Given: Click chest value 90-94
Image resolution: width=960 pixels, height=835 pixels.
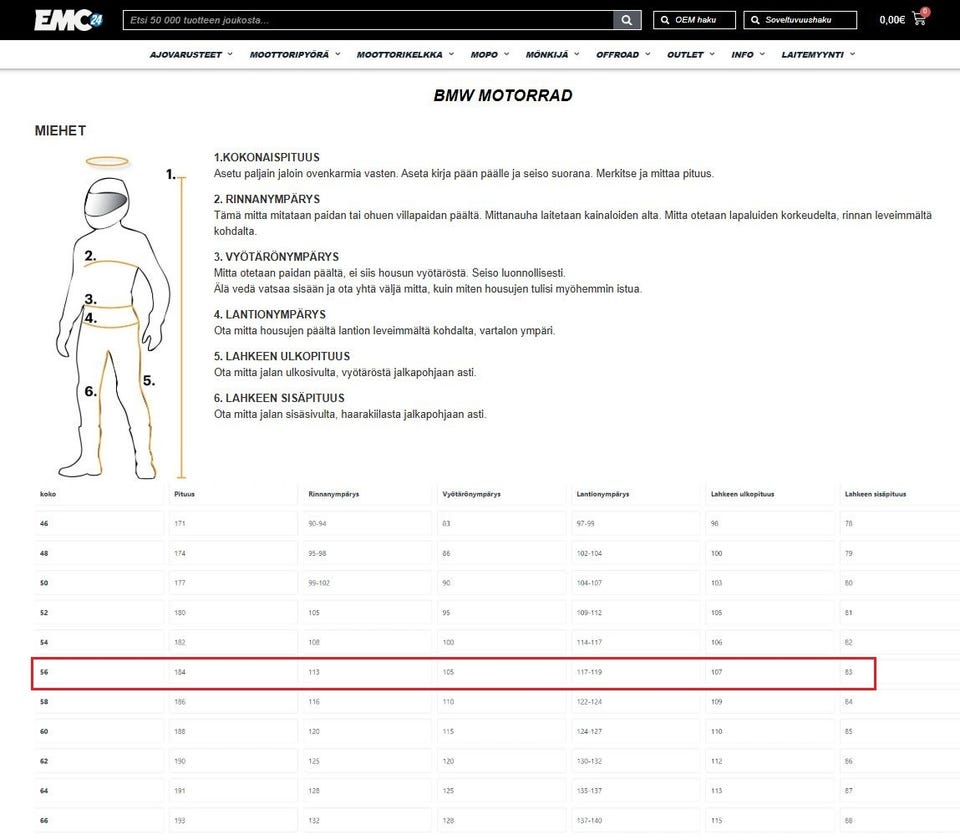Looking at the screenshot, I should (x=317, y=523).
